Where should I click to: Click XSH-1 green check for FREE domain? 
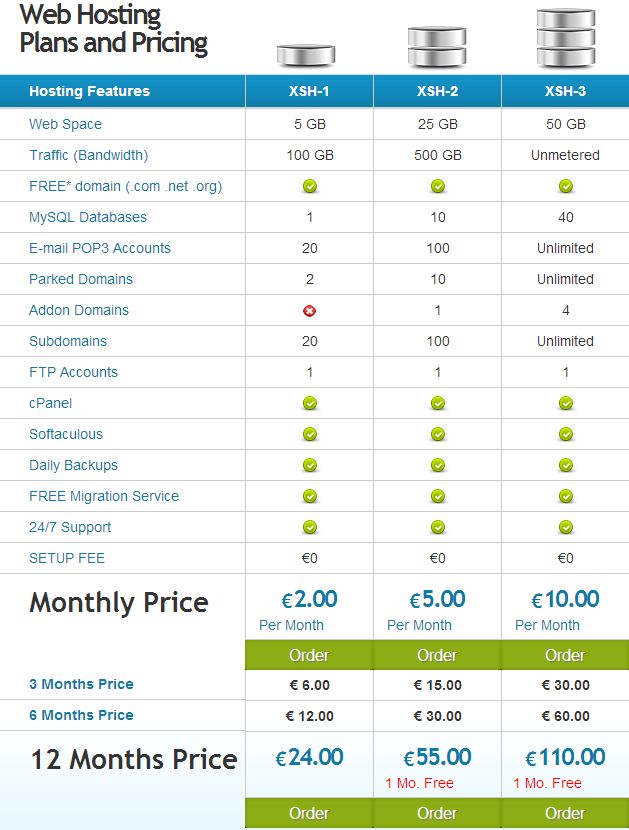(x=310, y=186)
